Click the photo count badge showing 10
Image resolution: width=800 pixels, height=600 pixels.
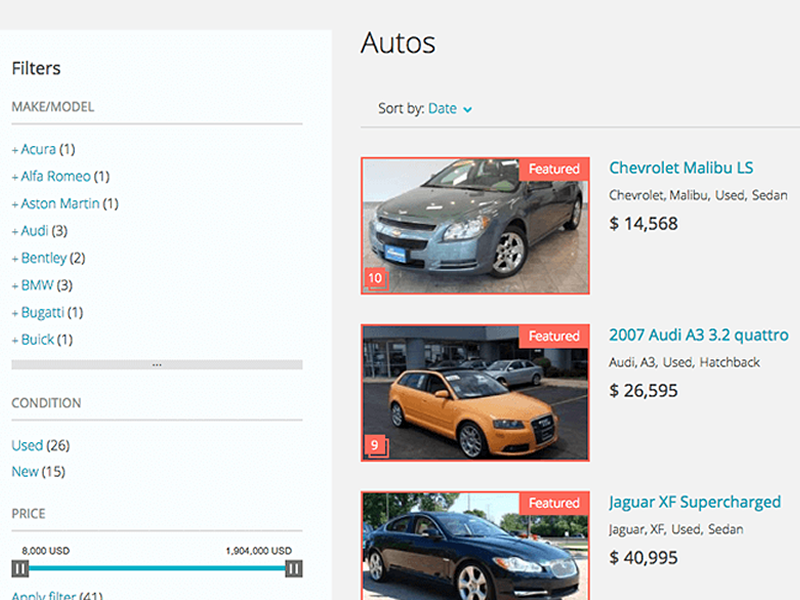point(375,278)
